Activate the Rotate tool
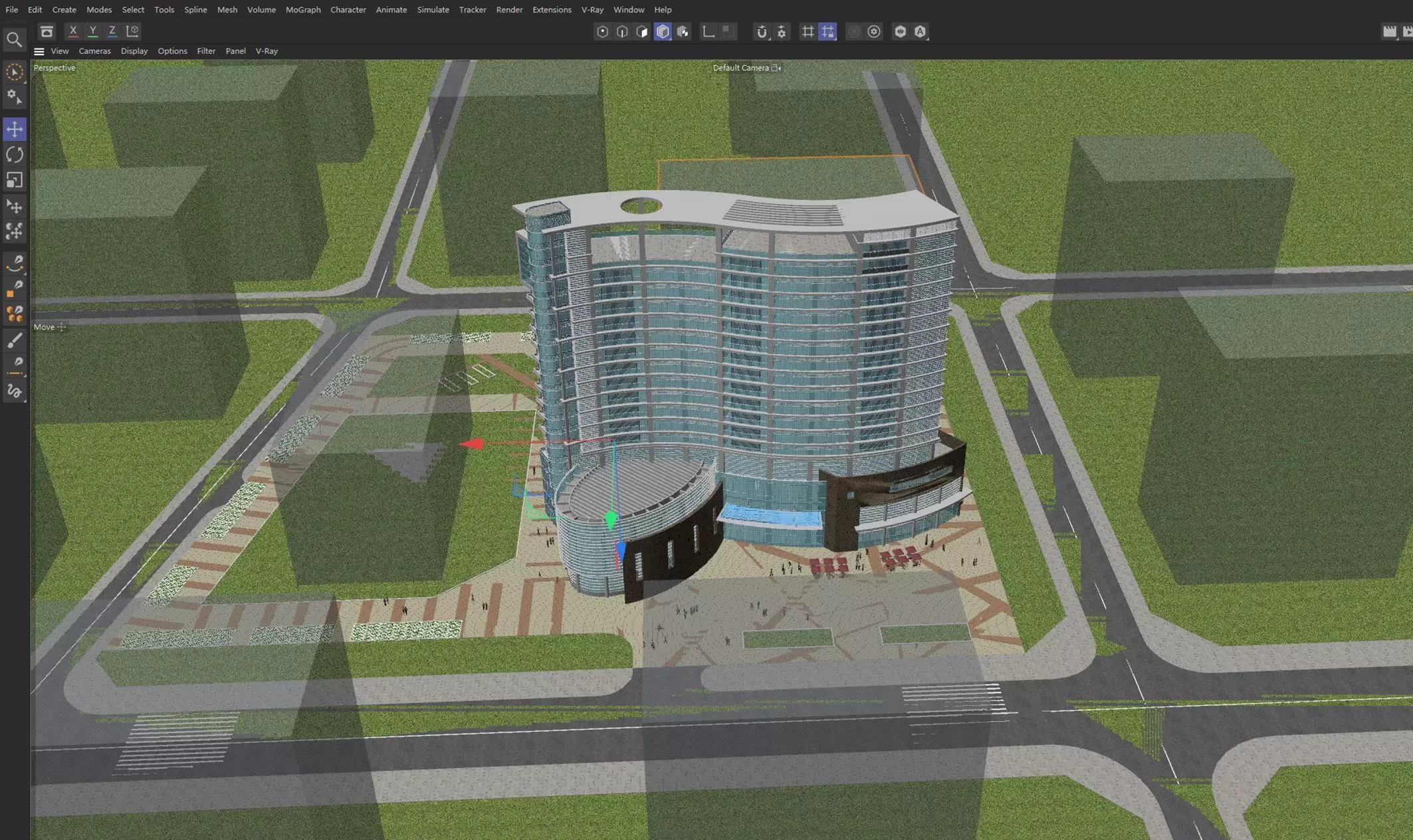 [14, 155]
